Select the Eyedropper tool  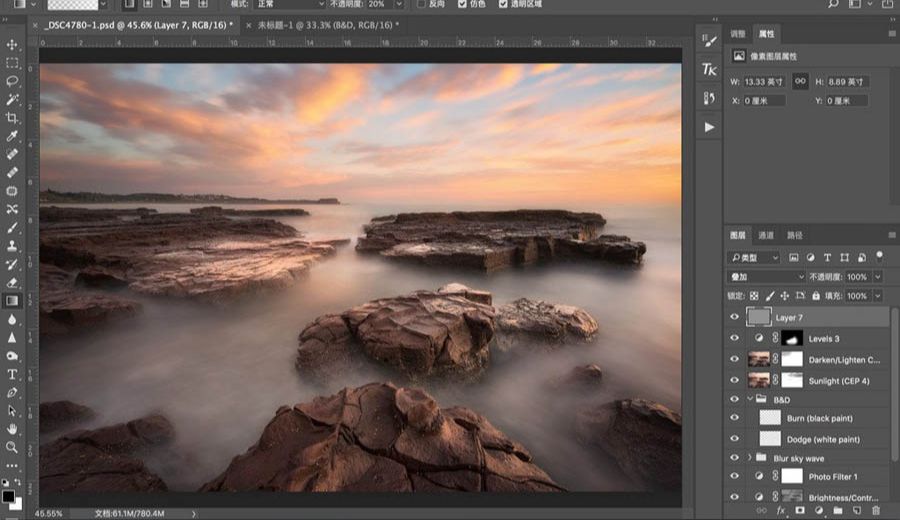click(x=11, y=136)
